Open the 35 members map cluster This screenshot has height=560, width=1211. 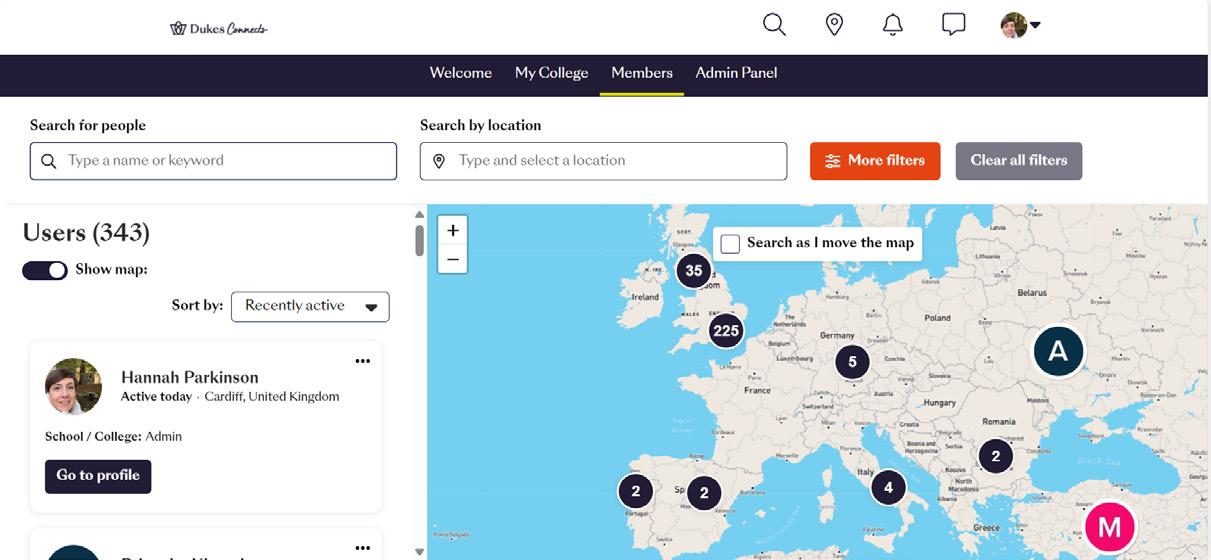pyautogui.click(x=694, y=270)
